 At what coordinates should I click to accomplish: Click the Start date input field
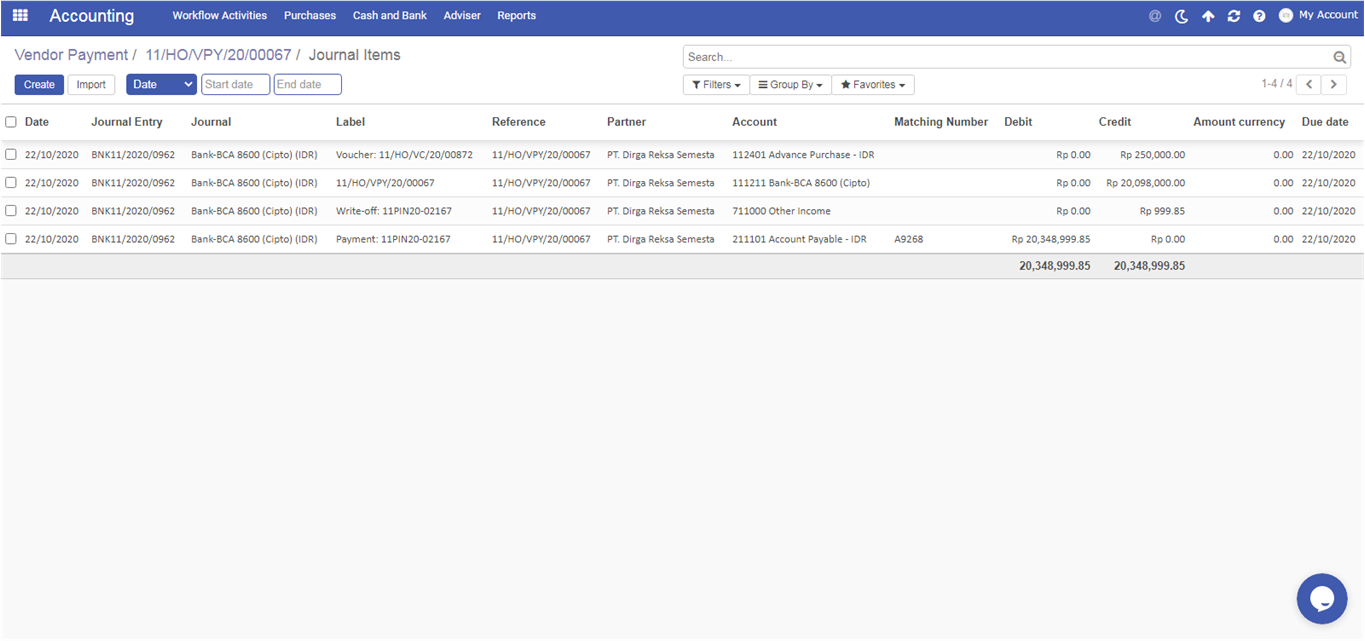[x=235, y=85]
